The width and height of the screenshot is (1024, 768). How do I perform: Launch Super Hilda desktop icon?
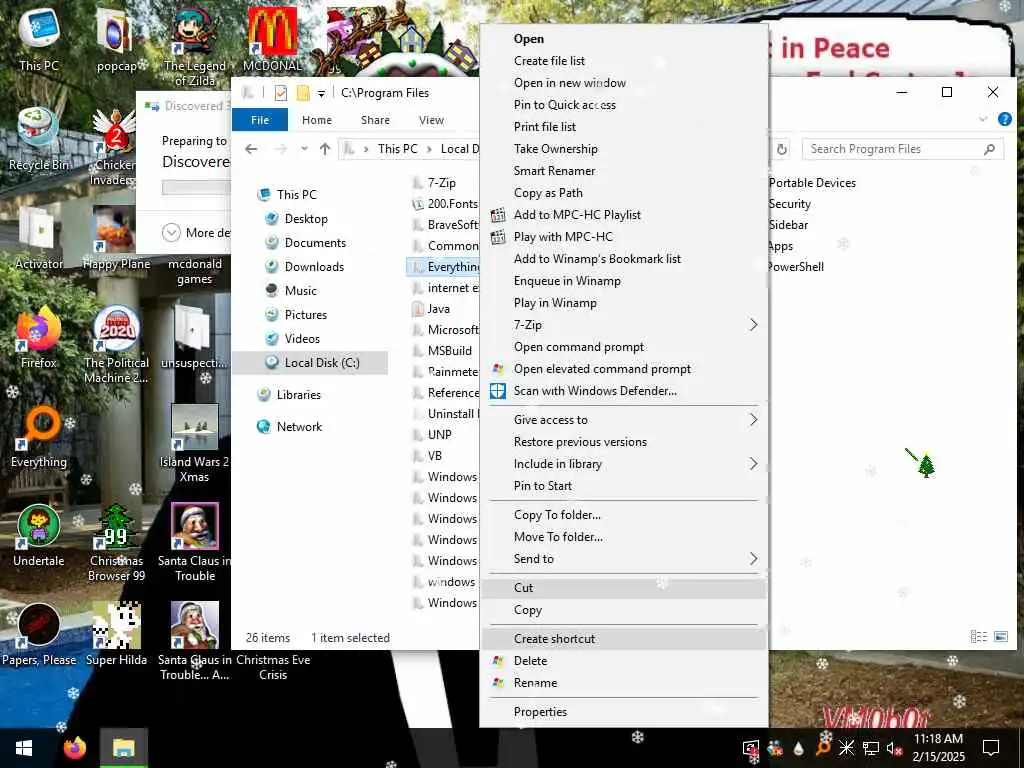116,635
